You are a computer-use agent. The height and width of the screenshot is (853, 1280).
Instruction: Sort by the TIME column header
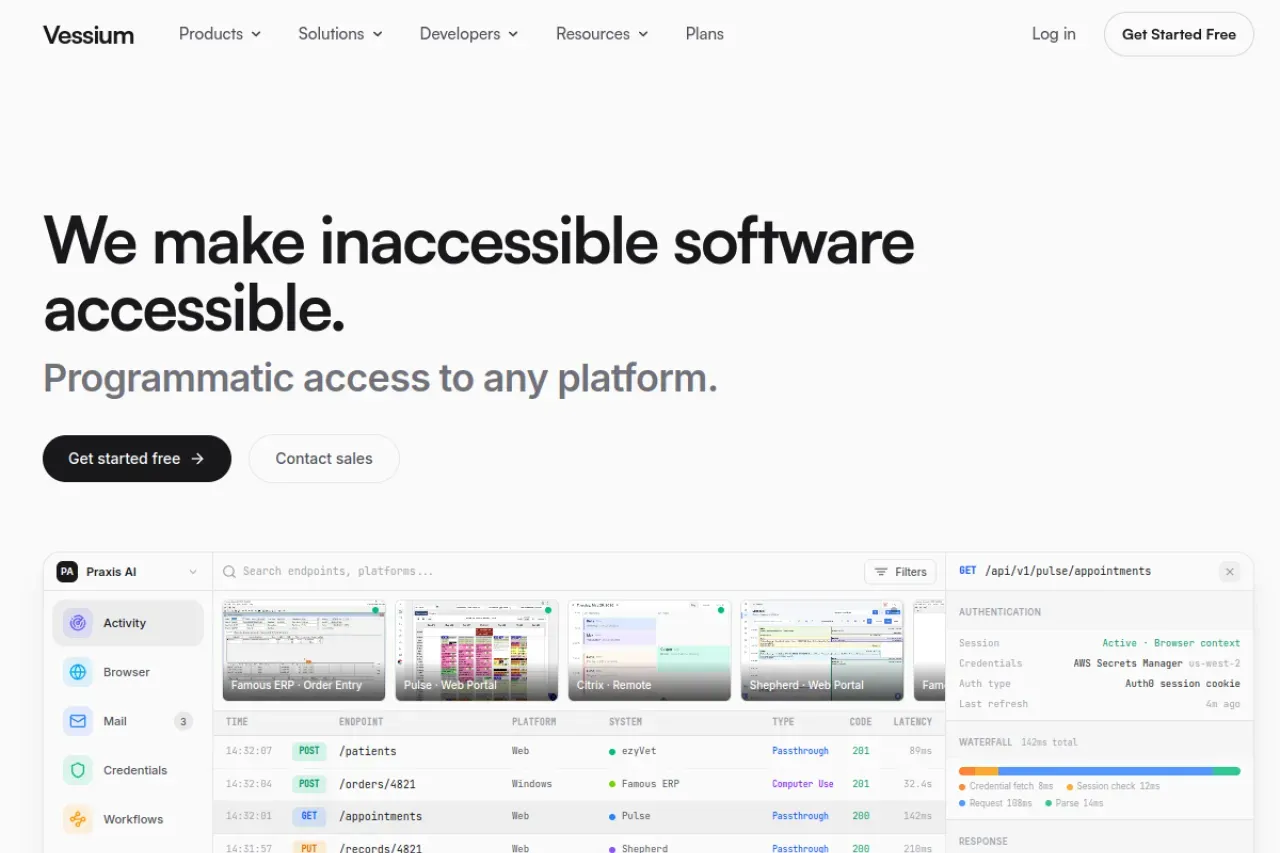click(237, 722)
